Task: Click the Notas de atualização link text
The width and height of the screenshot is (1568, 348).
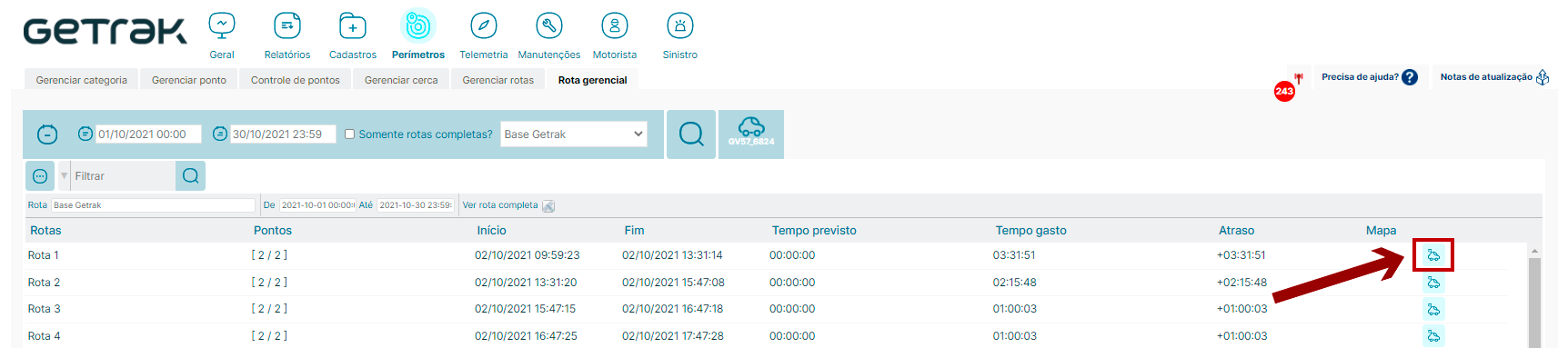Action: [x=1486, y=77]
